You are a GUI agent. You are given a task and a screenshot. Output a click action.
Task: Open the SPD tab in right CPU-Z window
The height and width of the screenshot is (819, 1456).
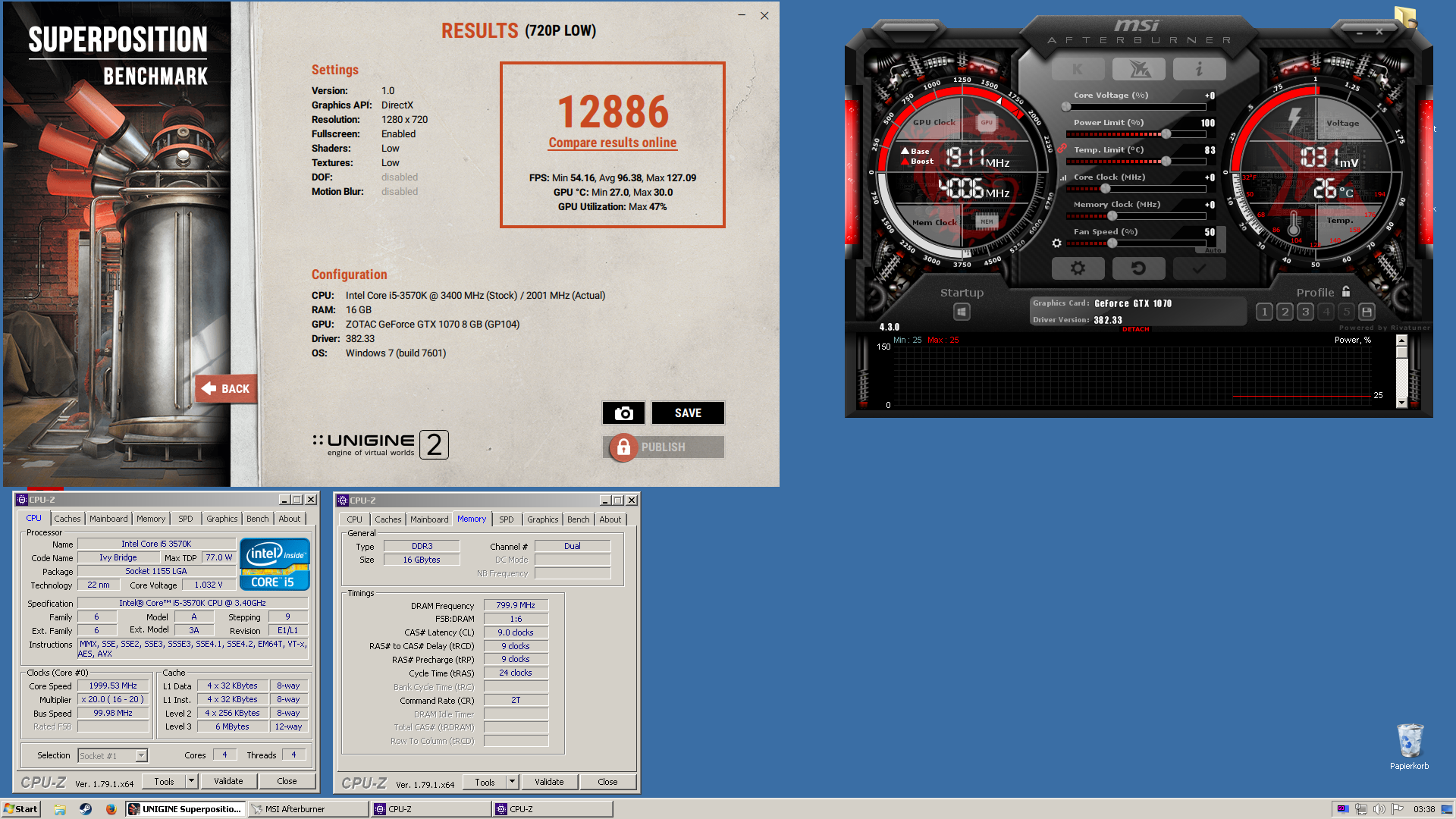[507, 519]
